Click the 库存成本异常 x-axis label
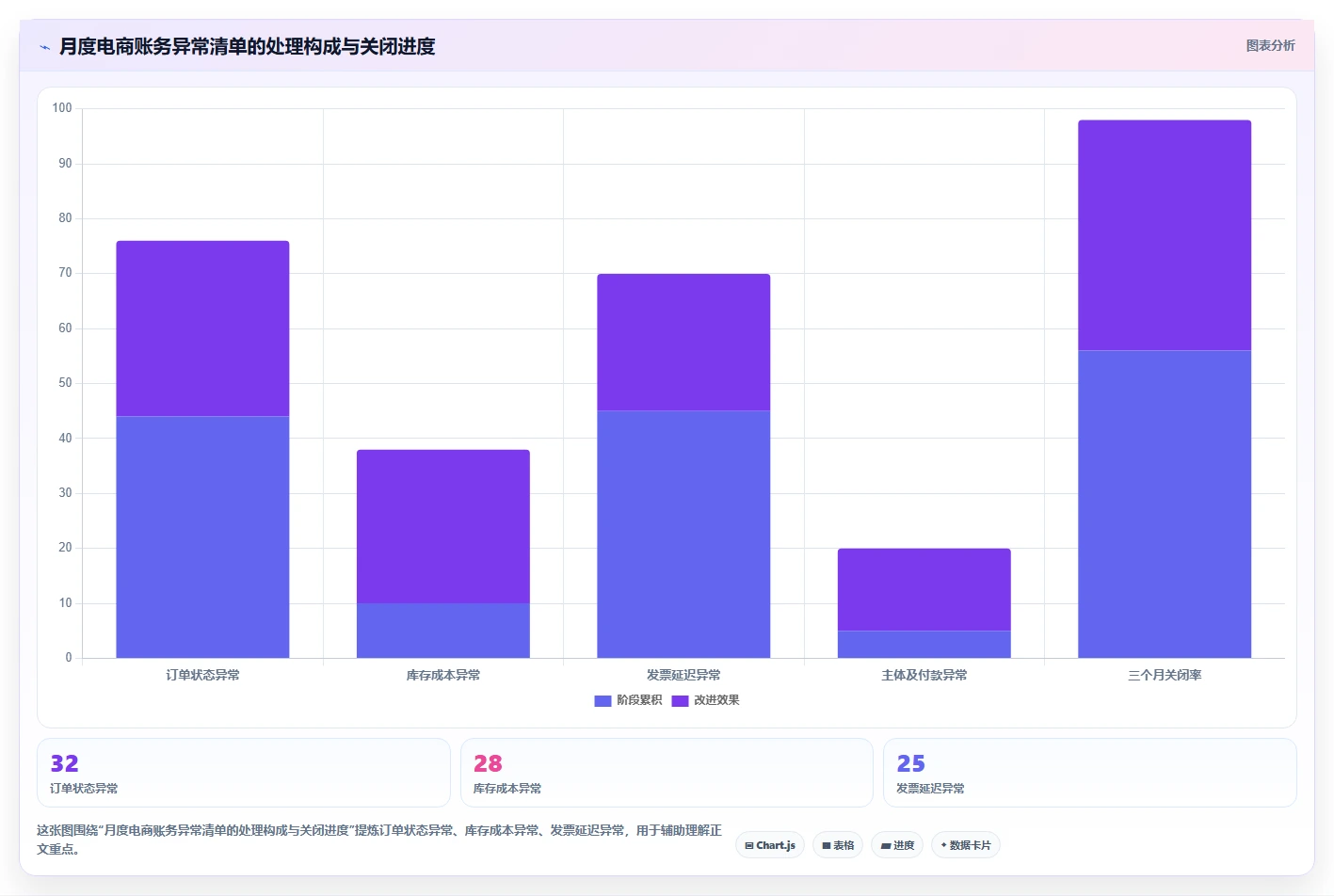 point(443,675)
